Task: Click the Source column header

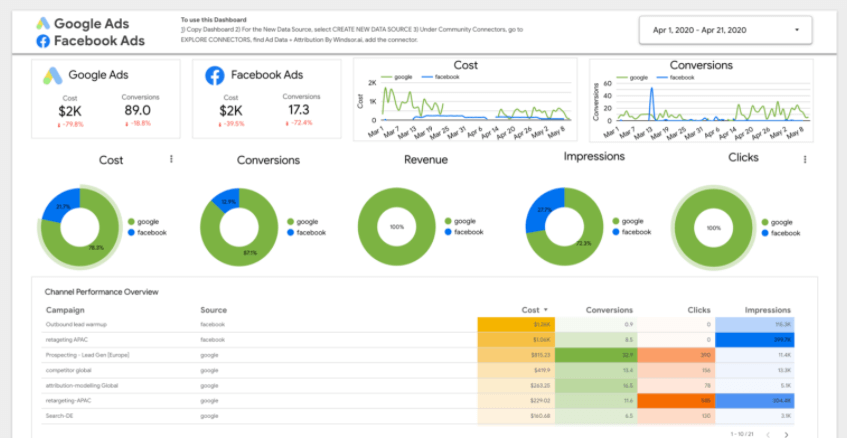Action: click(213, 310)
